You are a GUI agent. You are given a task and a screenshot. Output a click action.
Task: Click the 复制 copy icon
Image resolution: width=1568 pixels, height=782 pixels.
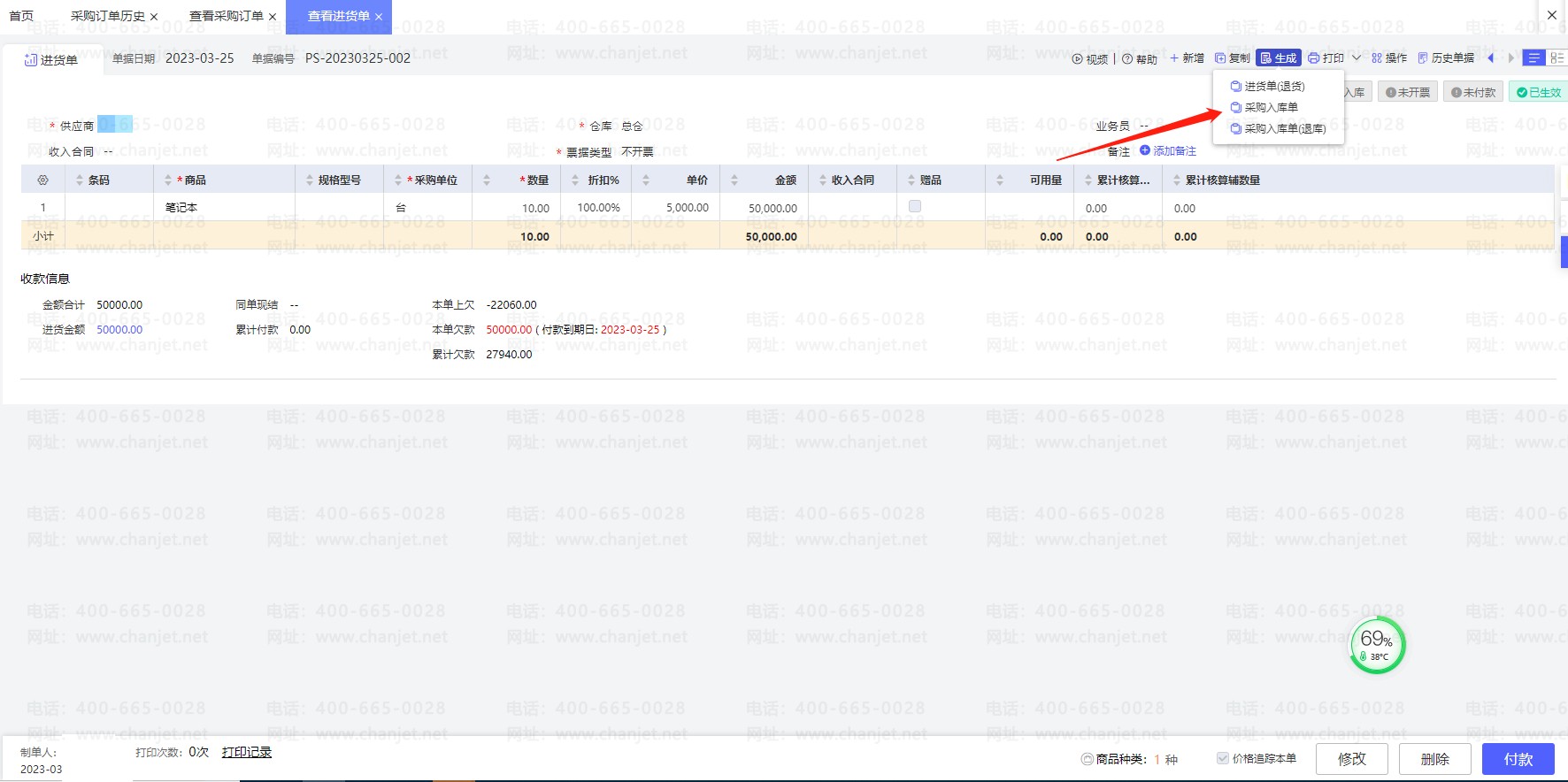1220,58
